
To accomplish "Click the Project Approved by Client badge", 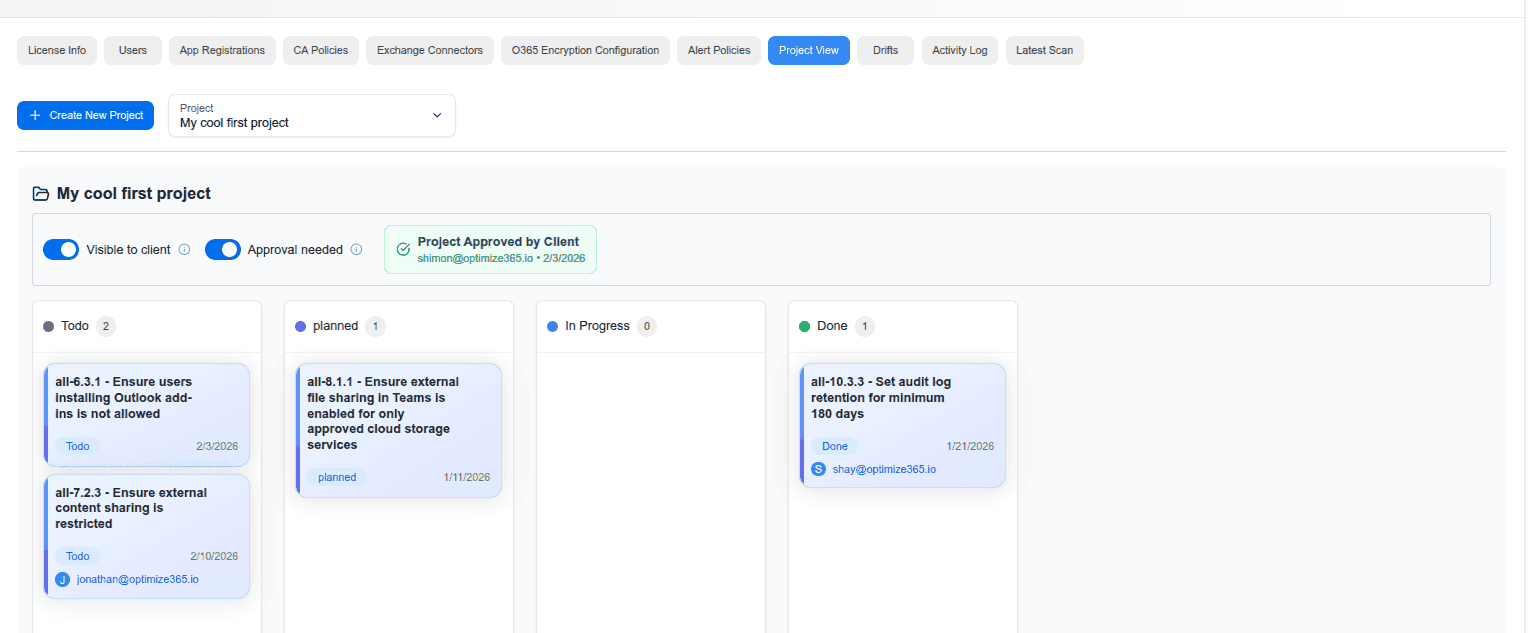I will click(x=490, y=249).
